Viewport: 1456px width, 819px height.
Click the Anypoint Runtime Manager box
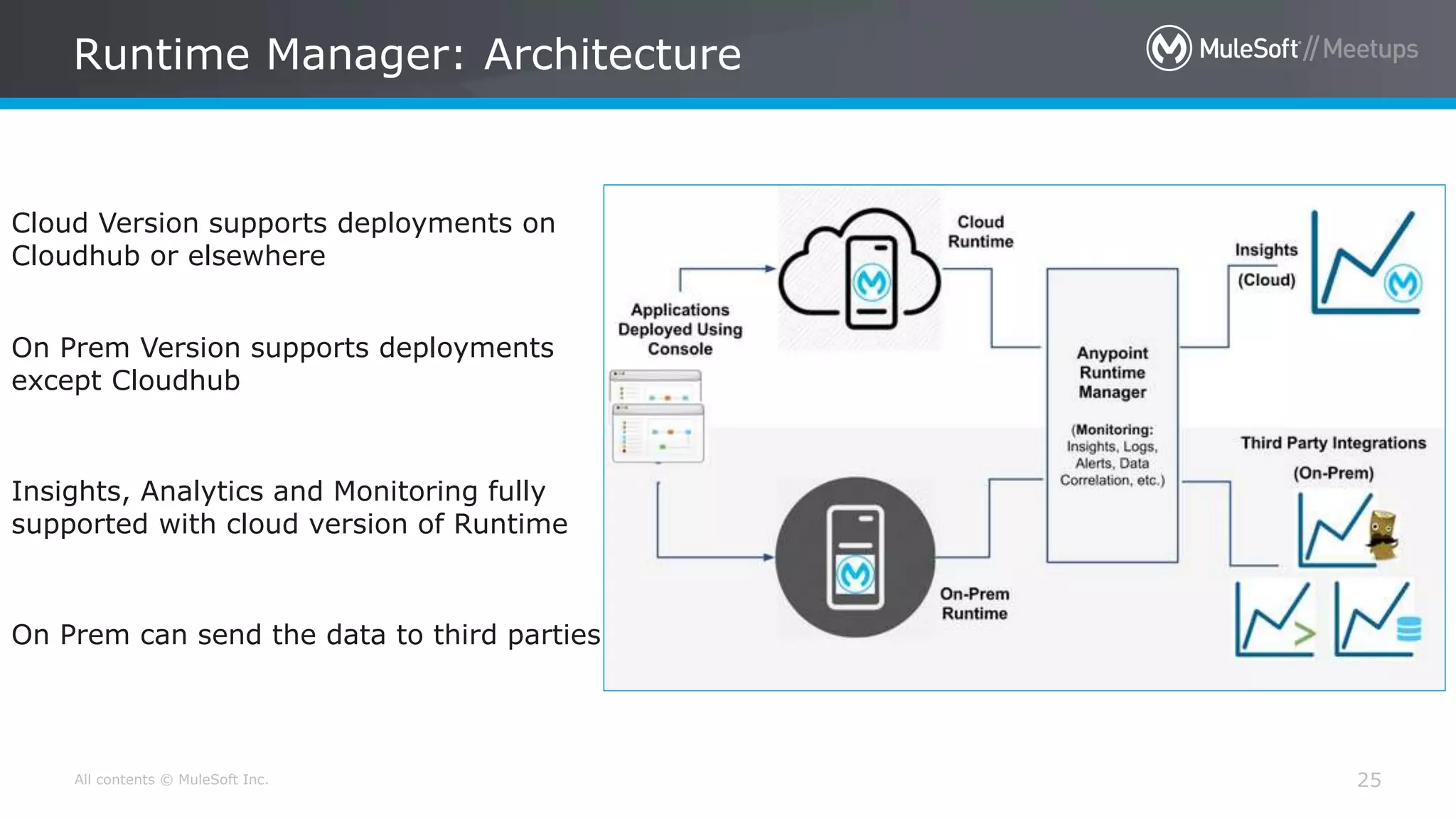[1112, 415]
